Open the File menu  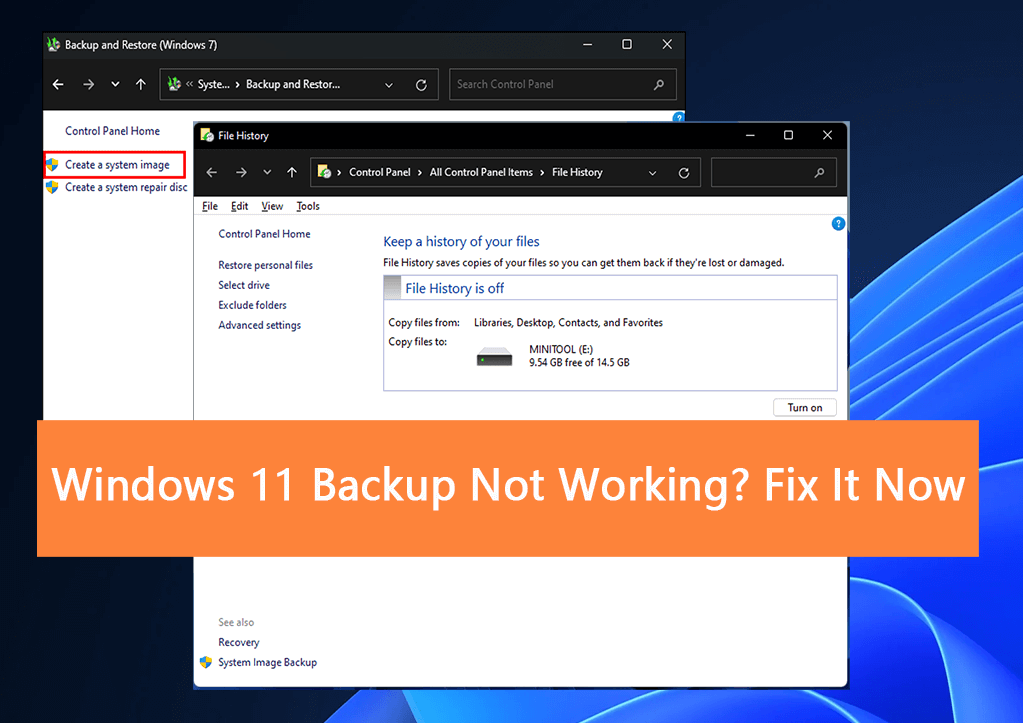(x=210, y=206)
